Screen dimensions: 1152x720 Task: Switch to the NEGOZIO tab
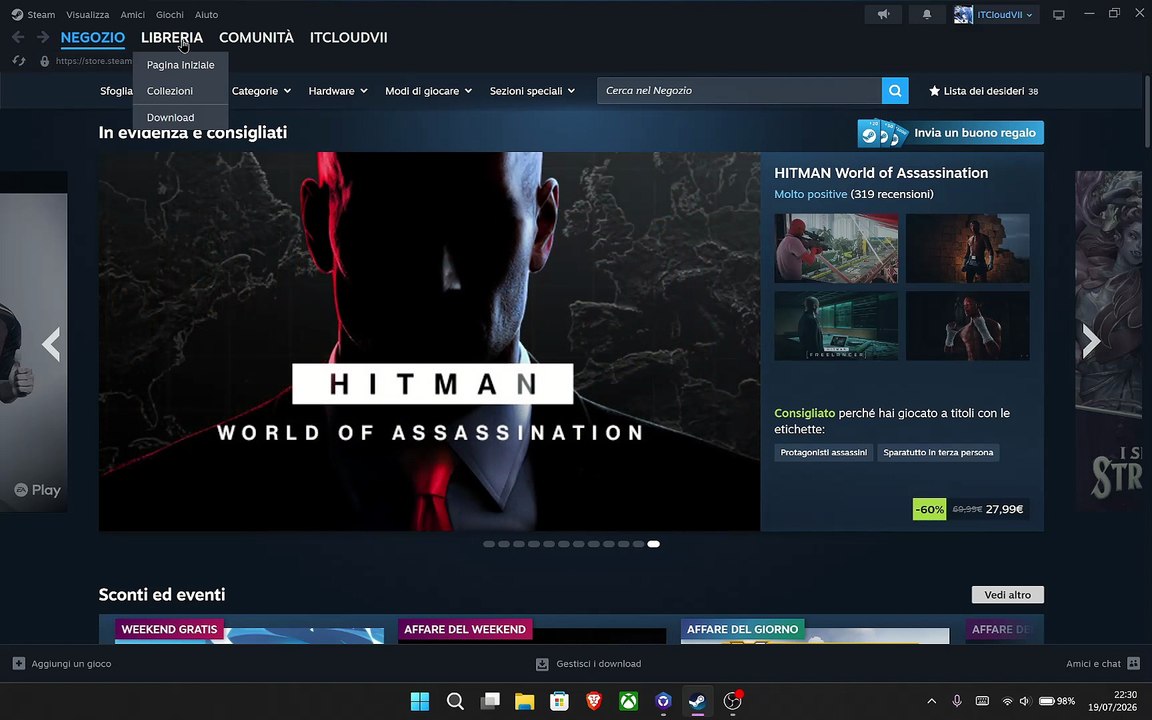point(93,37)
